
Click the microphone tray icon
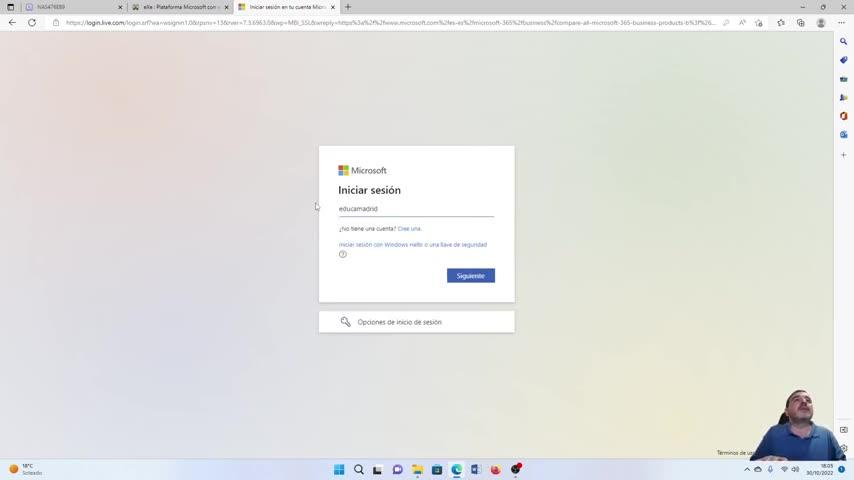pyautogui.click(x=770, y=470)
